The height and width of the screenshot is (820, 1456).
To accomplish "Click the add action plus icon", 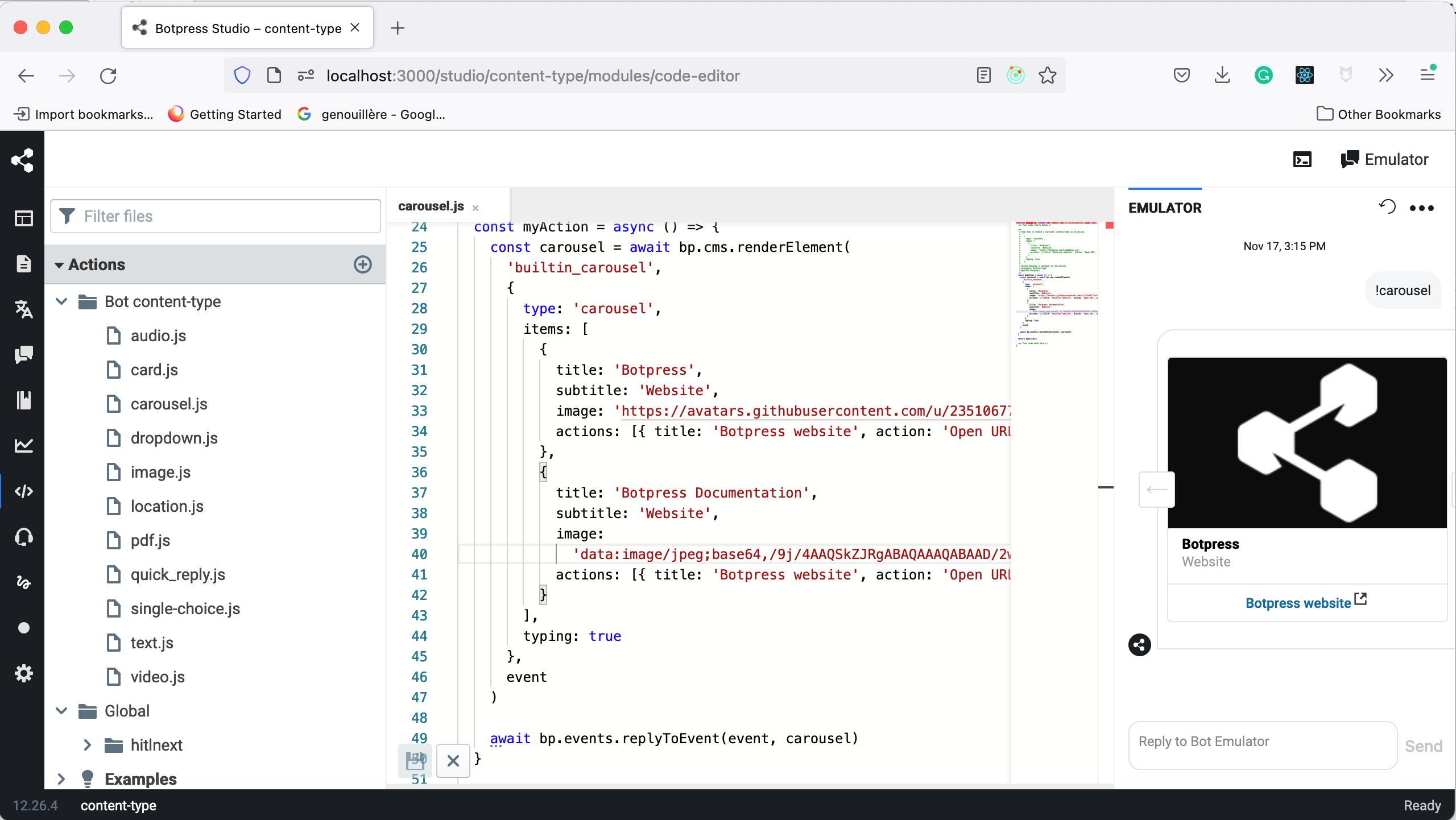I will coord(363,264).
